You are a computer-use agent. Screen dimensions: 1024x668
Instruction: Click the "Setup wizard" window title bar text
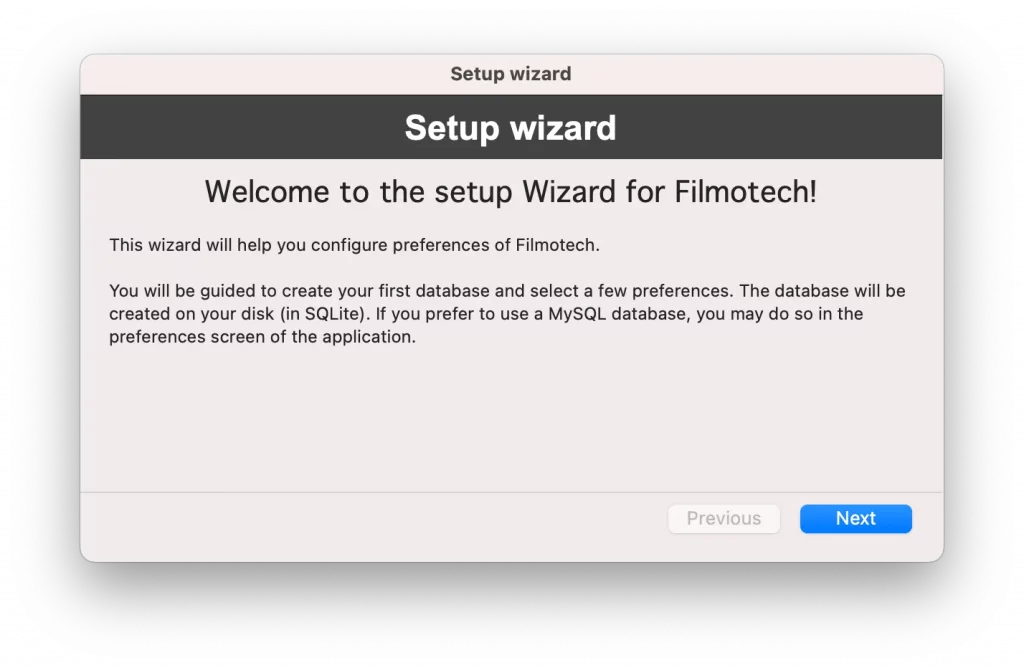tap(510, 74)
